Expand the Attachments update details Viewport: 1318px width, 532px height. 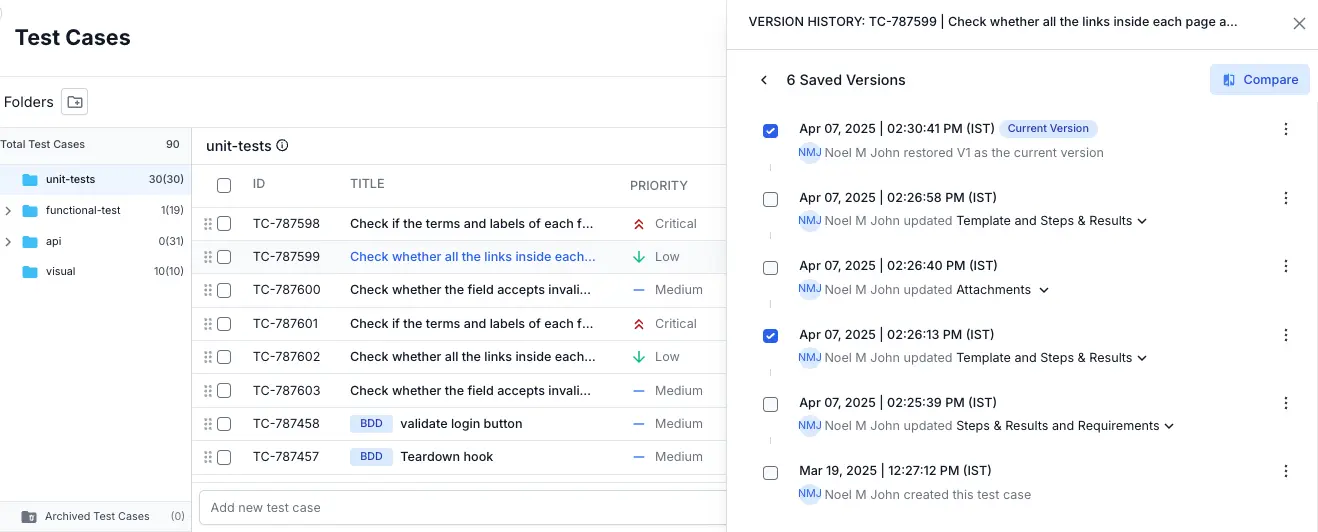(1044, 290)
